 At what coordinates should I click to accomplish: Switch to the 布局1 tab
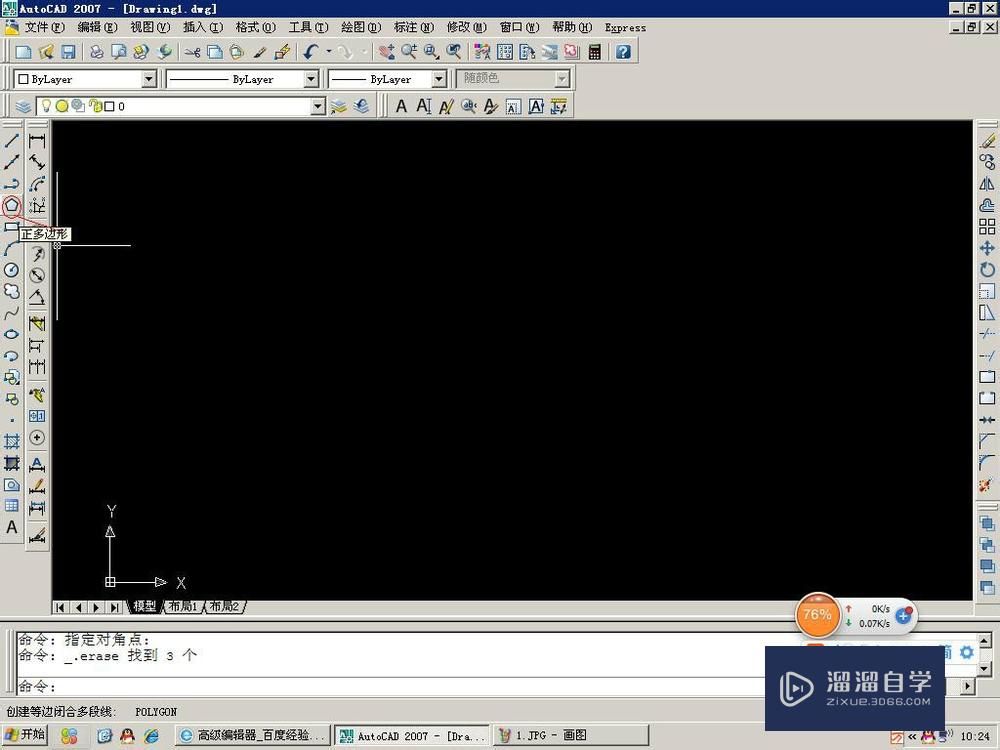184,606
